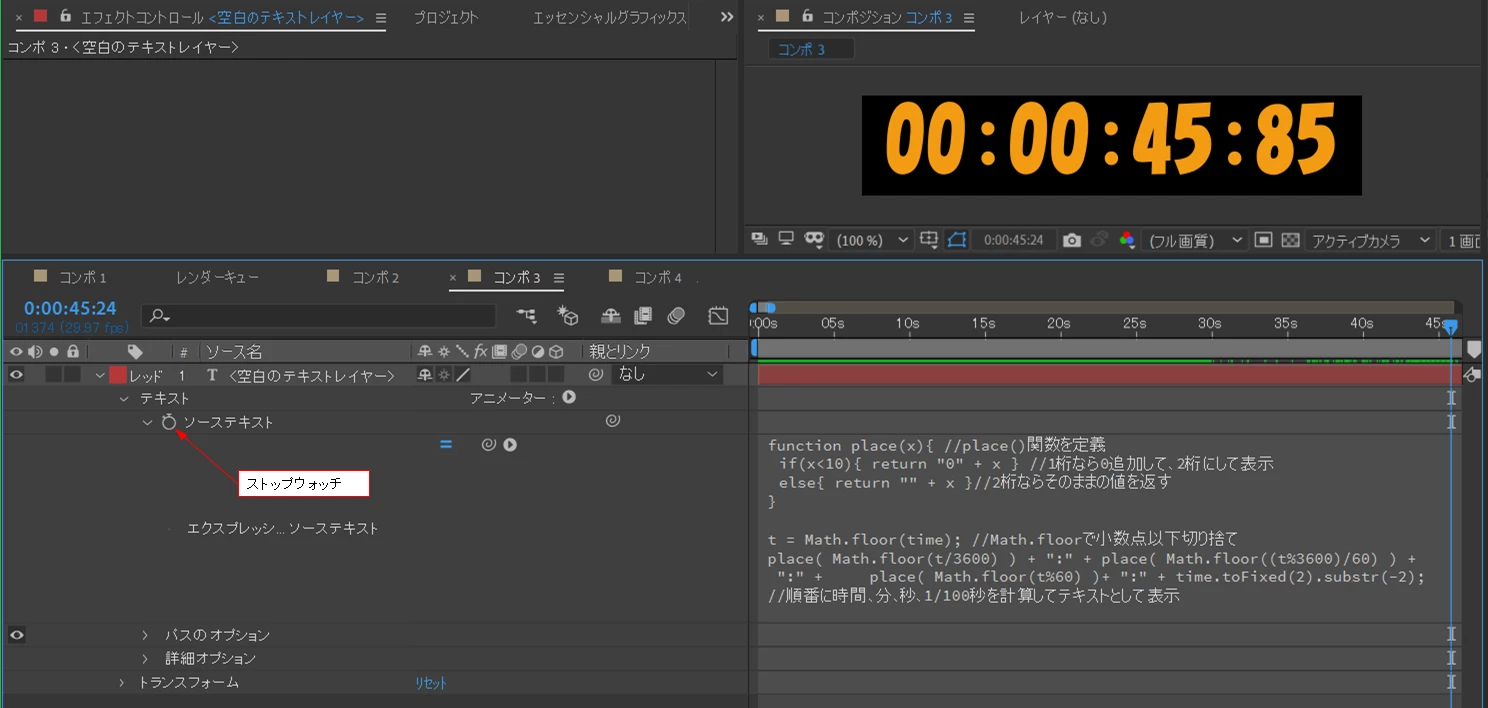This screenshot has width=1488, height=708.
Task: Toggle lock icon on Composition panel tab
Action: (807, 17)
